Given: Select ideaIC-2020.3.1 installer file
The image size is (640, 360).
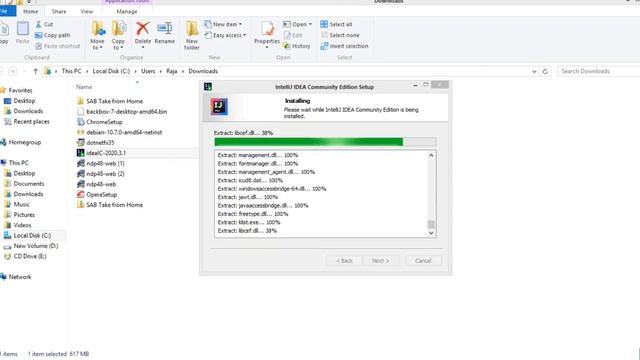Looking at the screenshot, I should [x=101, y=153].
